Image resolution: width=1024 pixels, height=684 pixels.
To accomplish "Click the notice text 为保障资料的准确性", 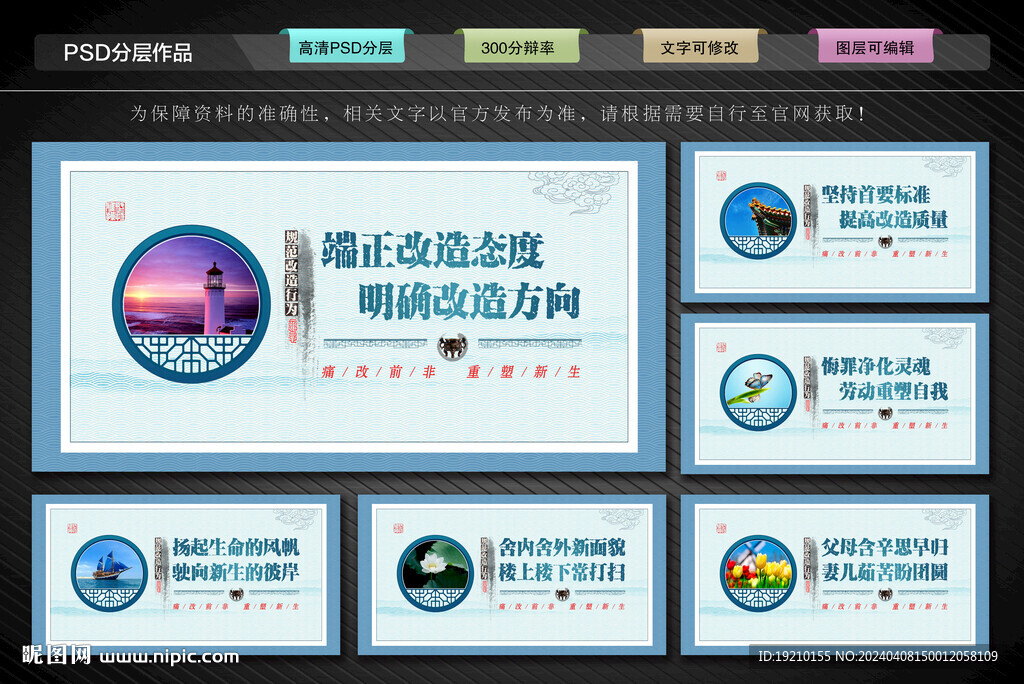I will 225,114.
